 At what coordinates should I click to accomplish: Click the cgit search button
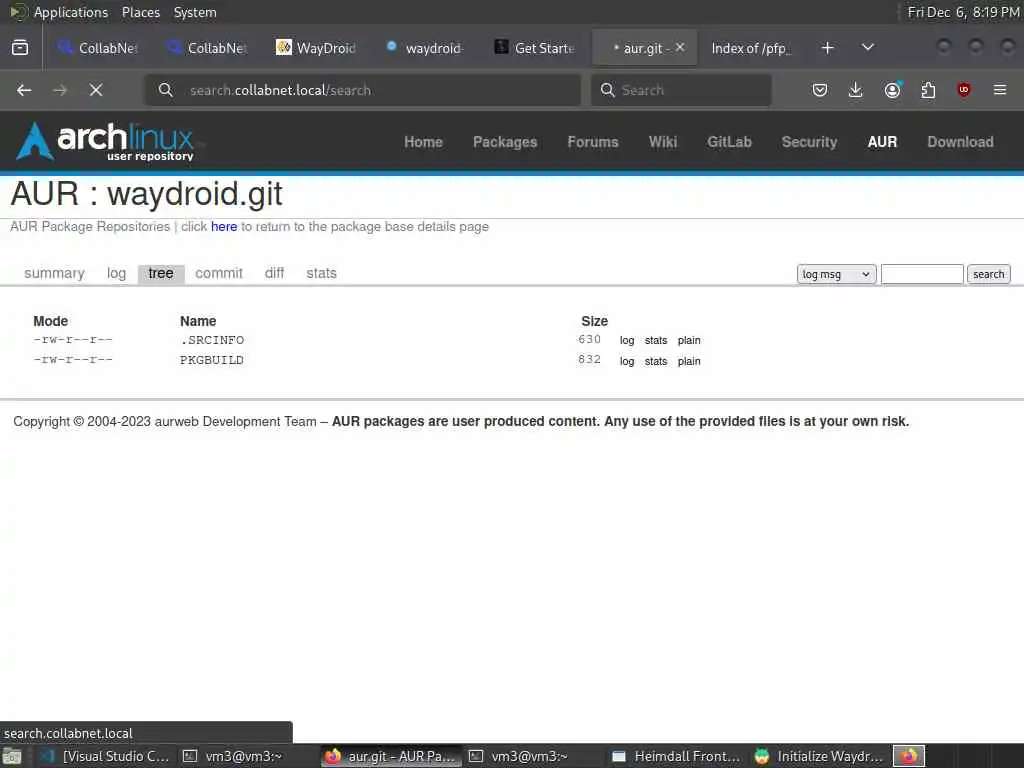coord(989,274)
